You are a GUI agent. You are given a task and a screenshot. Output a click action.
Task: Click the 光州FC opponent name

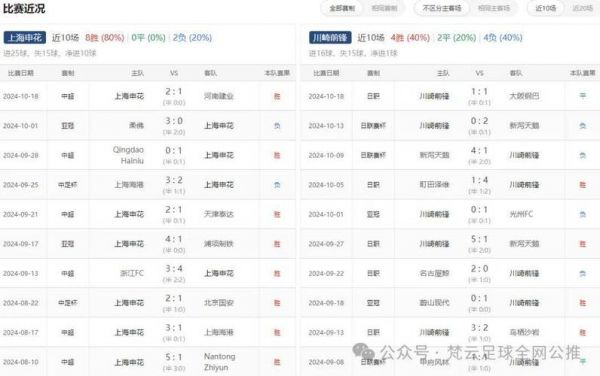pos(521,214)
